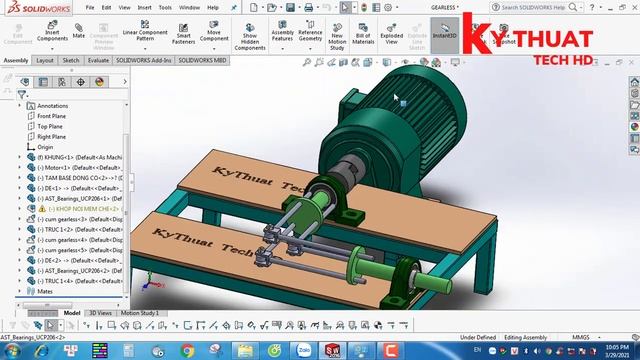Switch to the Evaluate tab
The width and height of the screenshot is (640, 360).
[x=98, y=60]
